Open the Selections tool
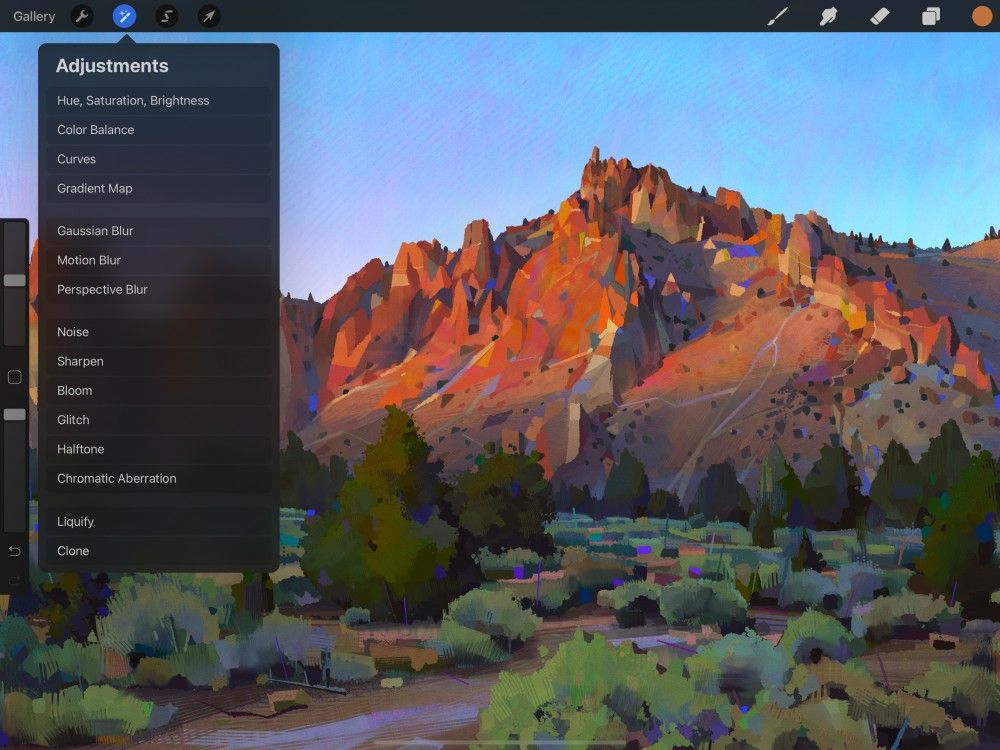Screen dimensions: 1000x750 click(166, 16)
